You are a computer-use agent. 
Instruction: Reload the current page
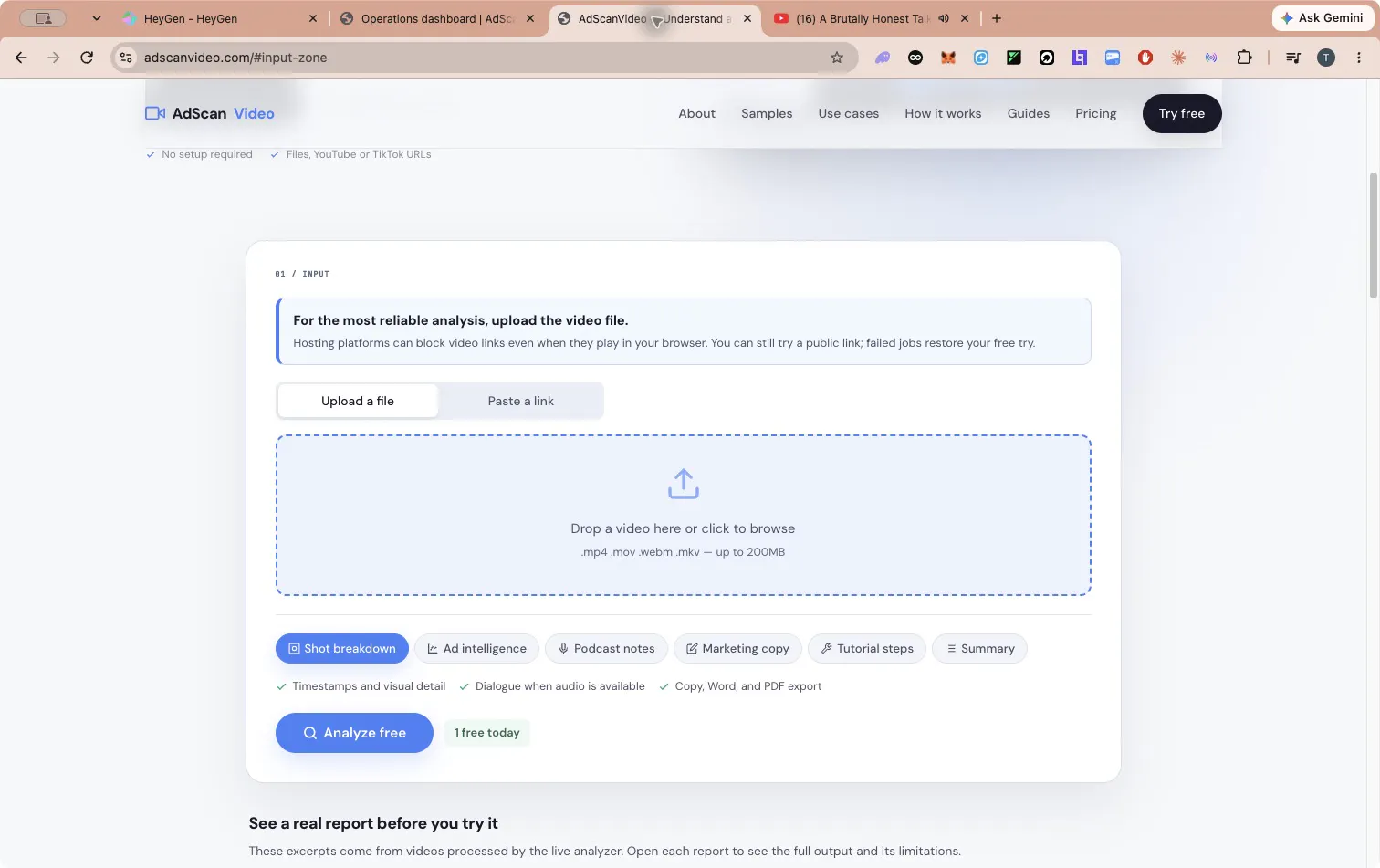click(x=87, y=58)
